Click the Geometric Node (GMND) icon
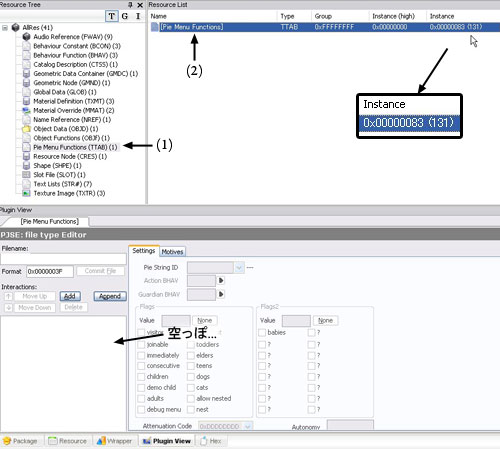The width and height of the screenshot is (500, 449). 26,83
